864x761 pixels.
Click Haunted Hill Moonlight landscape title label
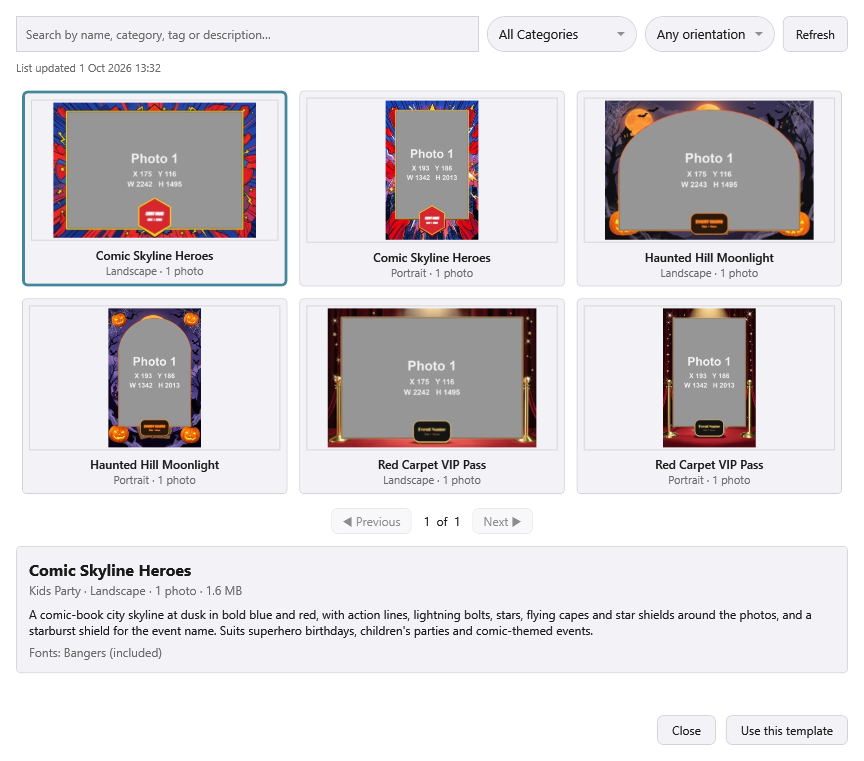click(x=709, y=258)
